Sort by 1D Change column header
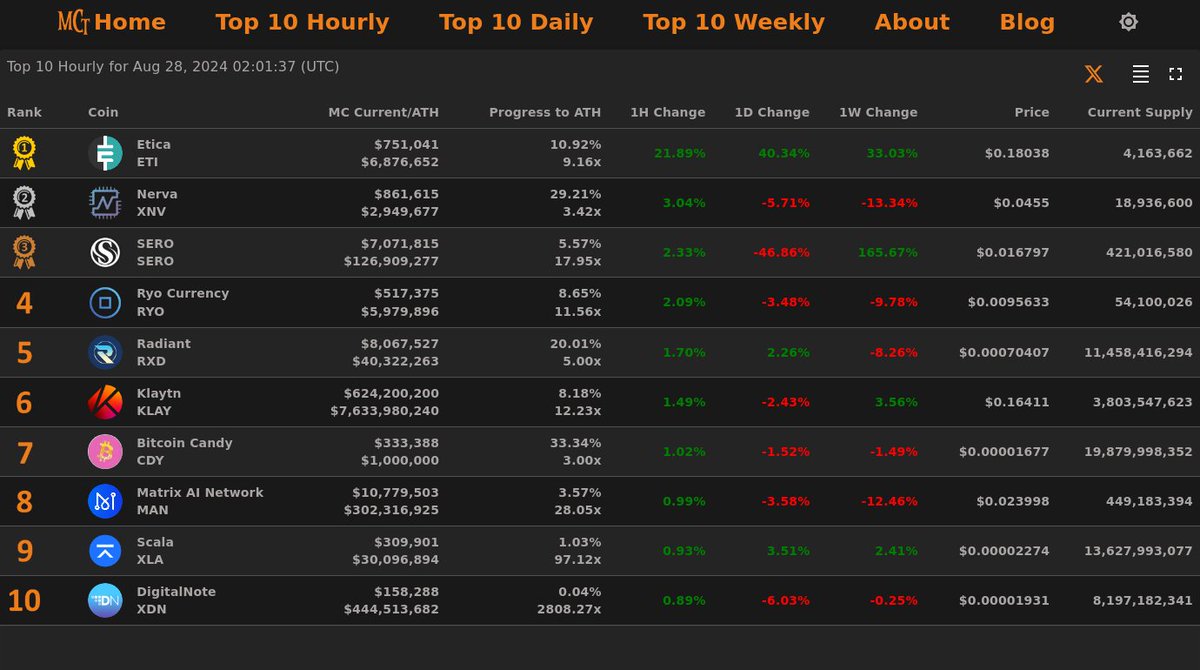Image resolution: width=1200 pixels, height=670 pixels. point(772,113)
